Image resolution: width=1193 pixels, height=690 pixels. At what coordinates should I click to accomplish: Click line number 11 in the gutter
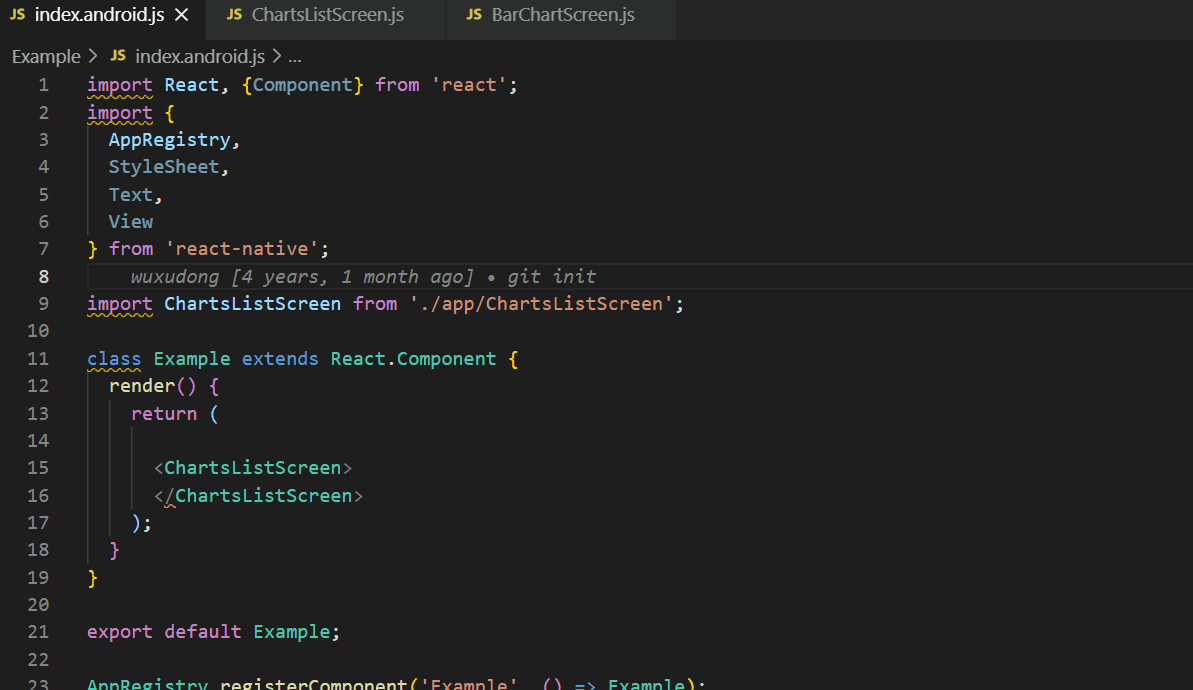[38, 358]
